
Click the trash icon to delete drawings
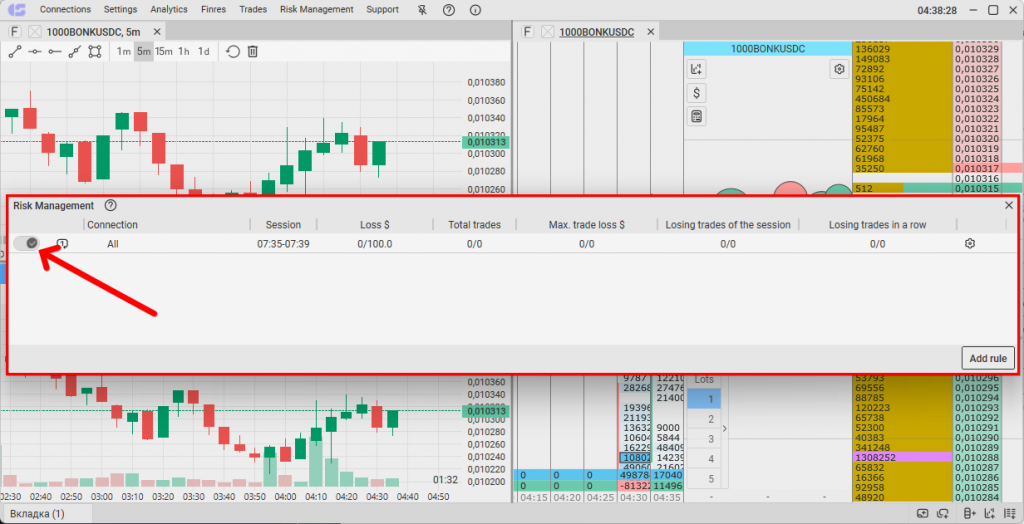[253, 52]
